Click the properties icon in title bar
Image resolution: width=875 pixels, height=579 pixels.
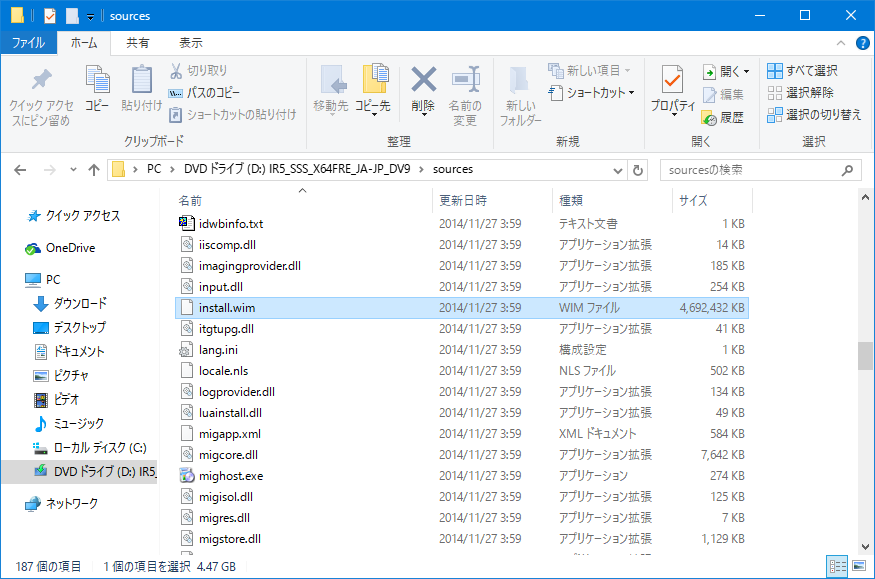point(50,16)
